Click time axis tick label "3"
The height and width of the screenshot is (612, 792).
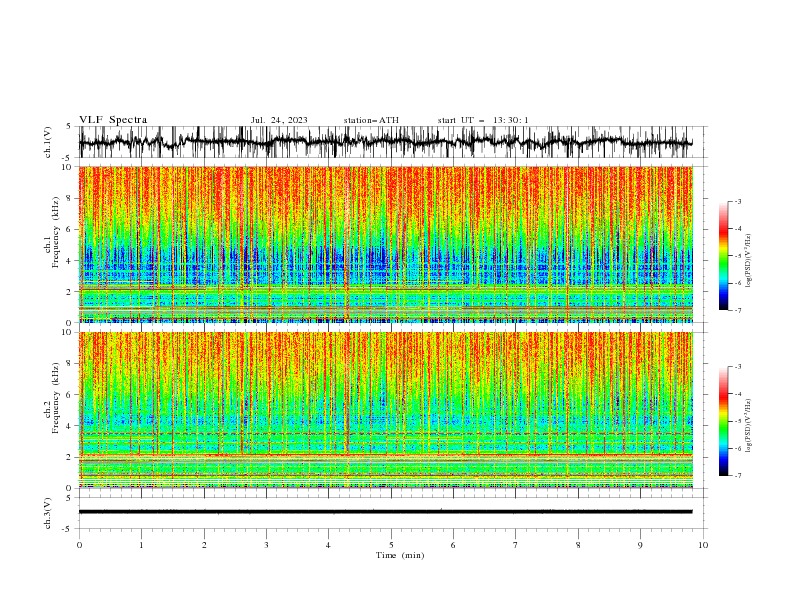pyautogui.click(x=266, y=545)
